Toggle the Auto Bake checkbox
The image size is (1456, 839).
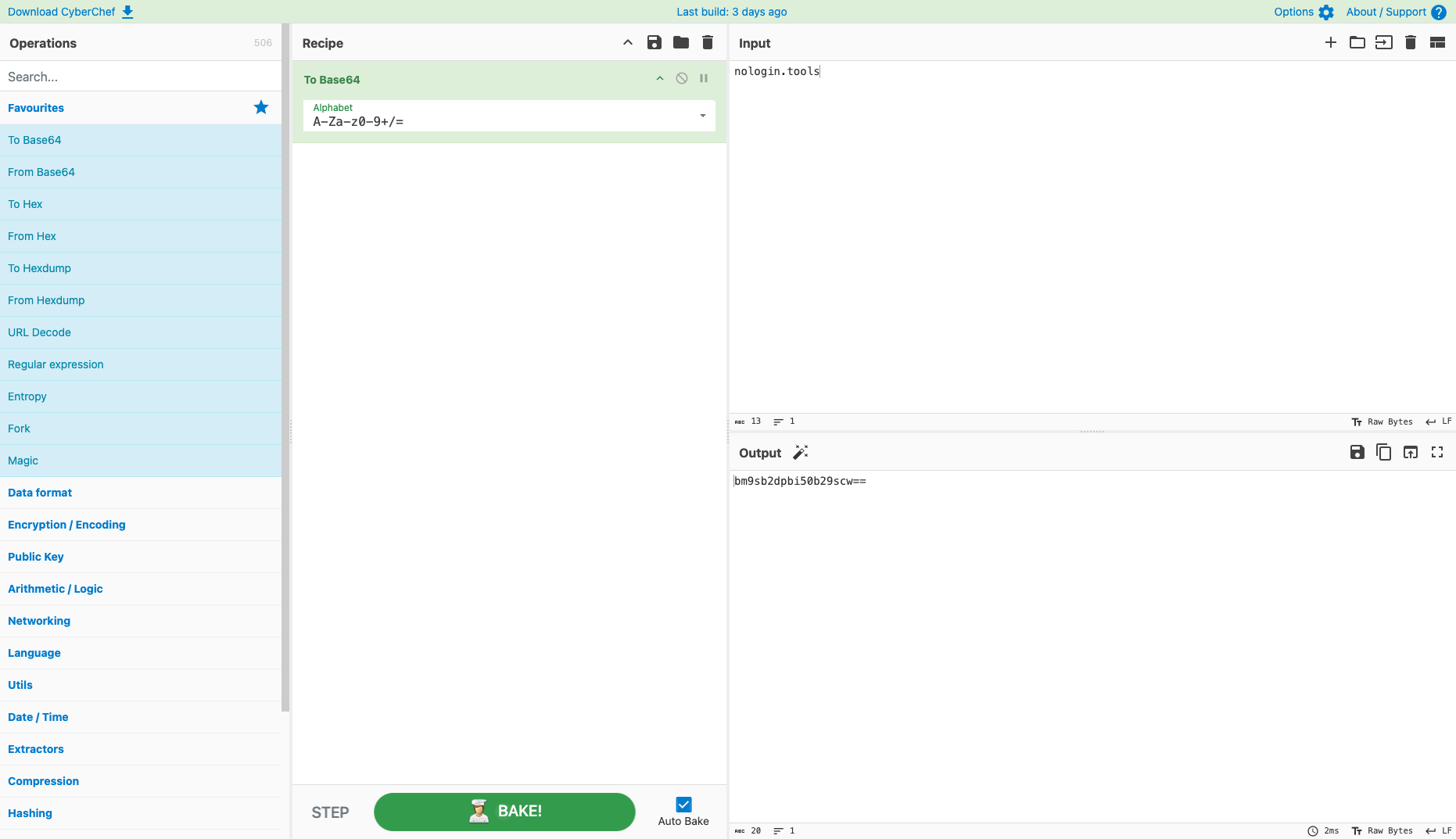click(683, 805)
